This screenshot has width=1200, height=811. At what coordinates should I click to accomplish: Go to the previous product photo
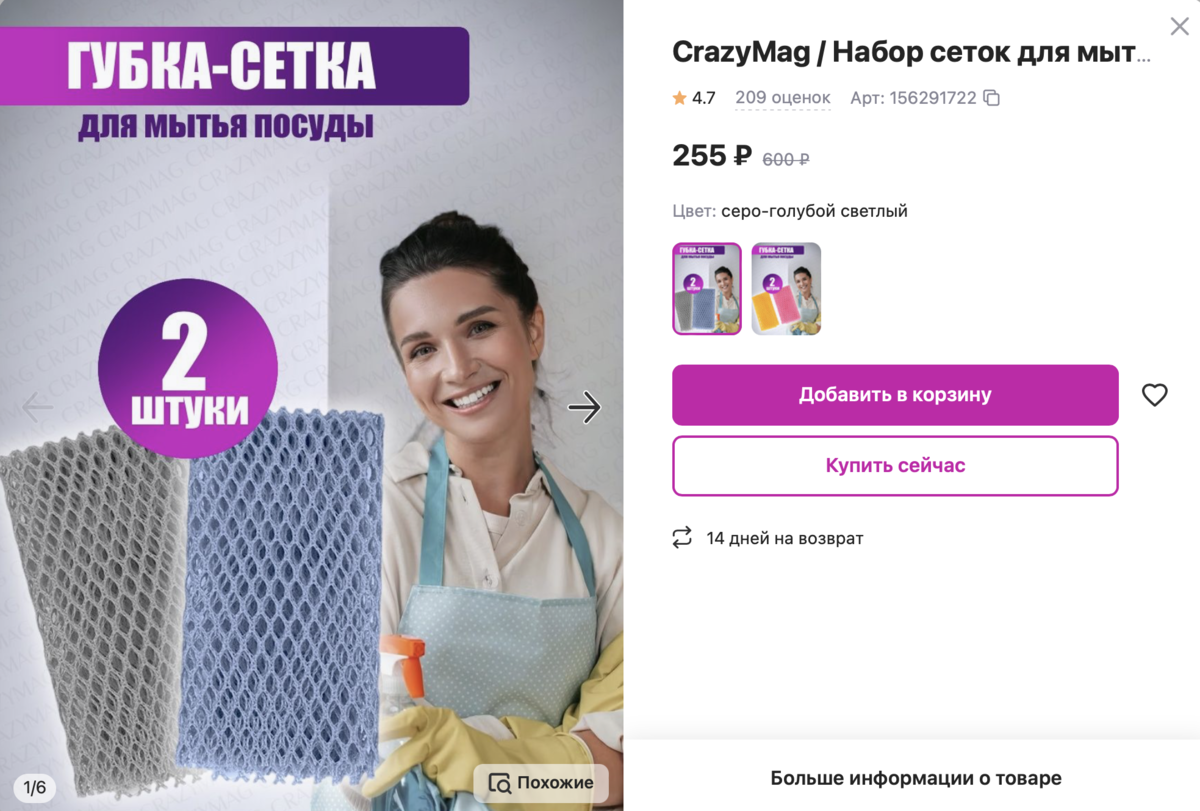(x=38, y=406)
